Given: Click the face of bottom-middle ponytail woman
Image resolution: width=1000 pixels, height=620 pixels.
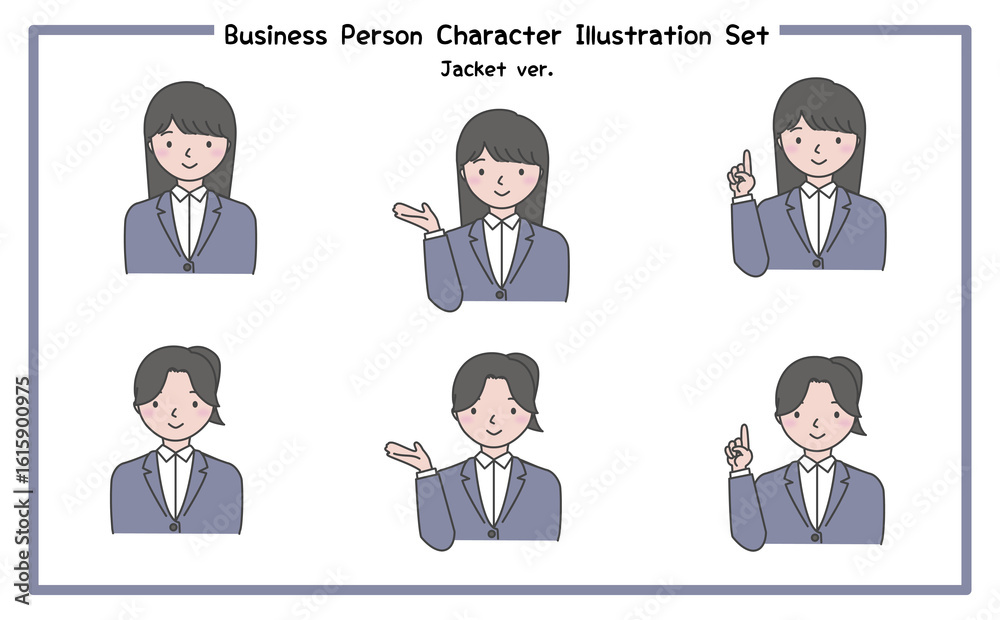Looking at the screenshot, I should (494, 415).
